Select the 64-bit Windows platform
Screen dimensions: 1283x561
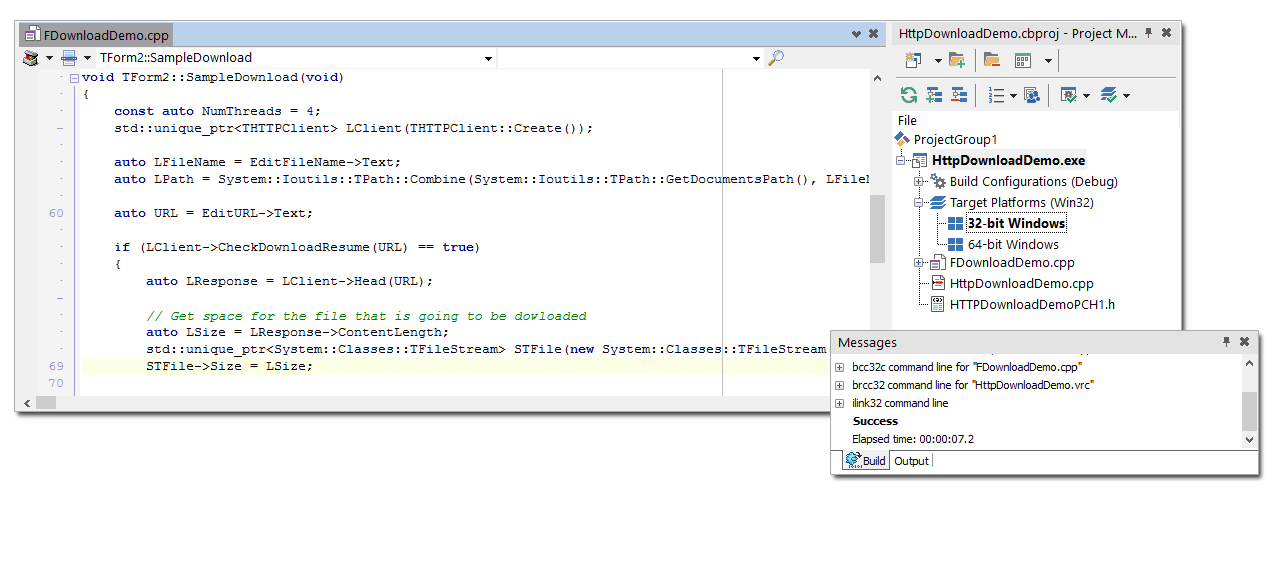[1013, 244]
